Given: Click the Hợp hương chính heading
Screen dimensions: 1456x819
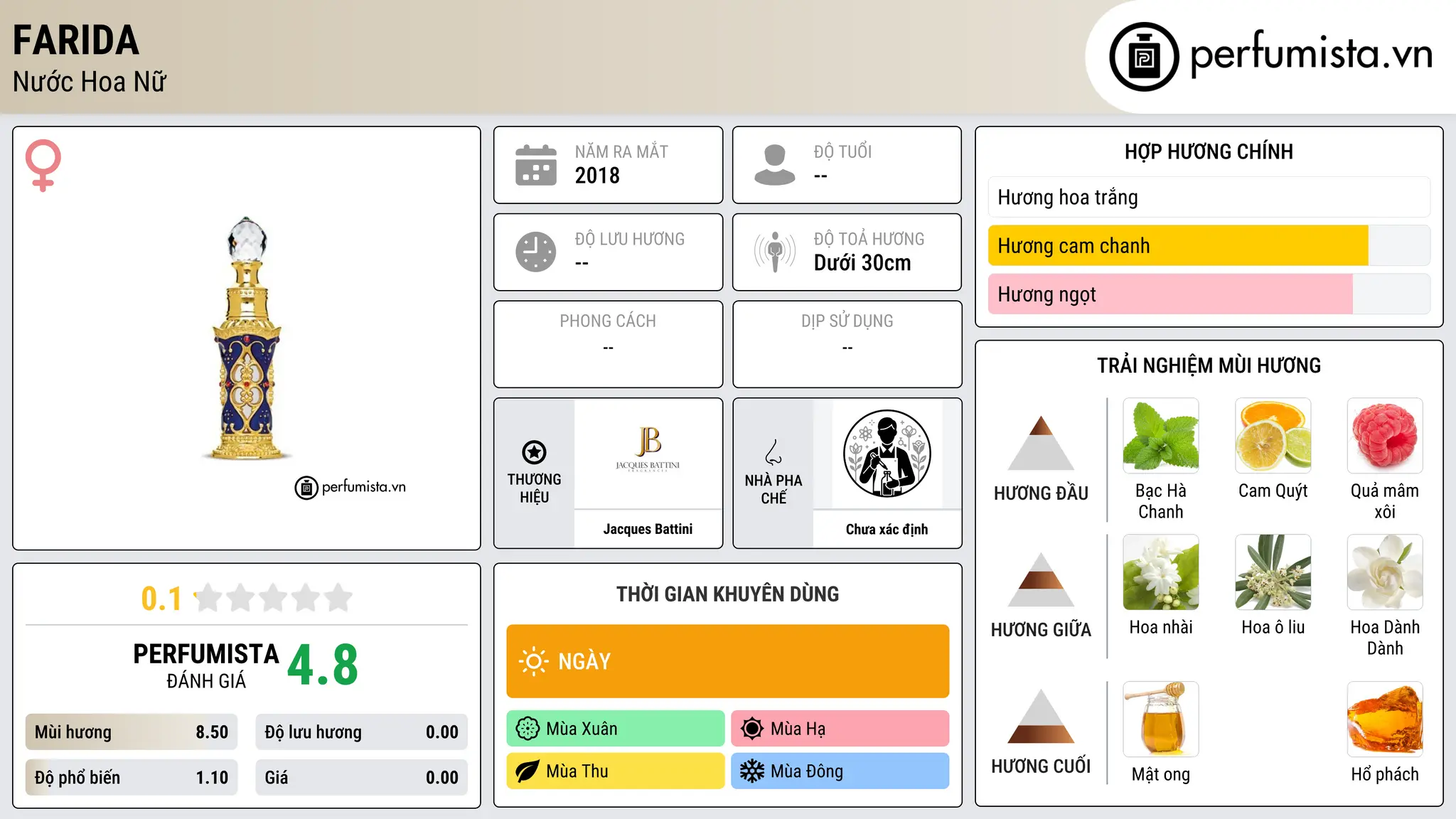Looking at the screenshot, I should pyautogui.click(x=1209, y=151).
